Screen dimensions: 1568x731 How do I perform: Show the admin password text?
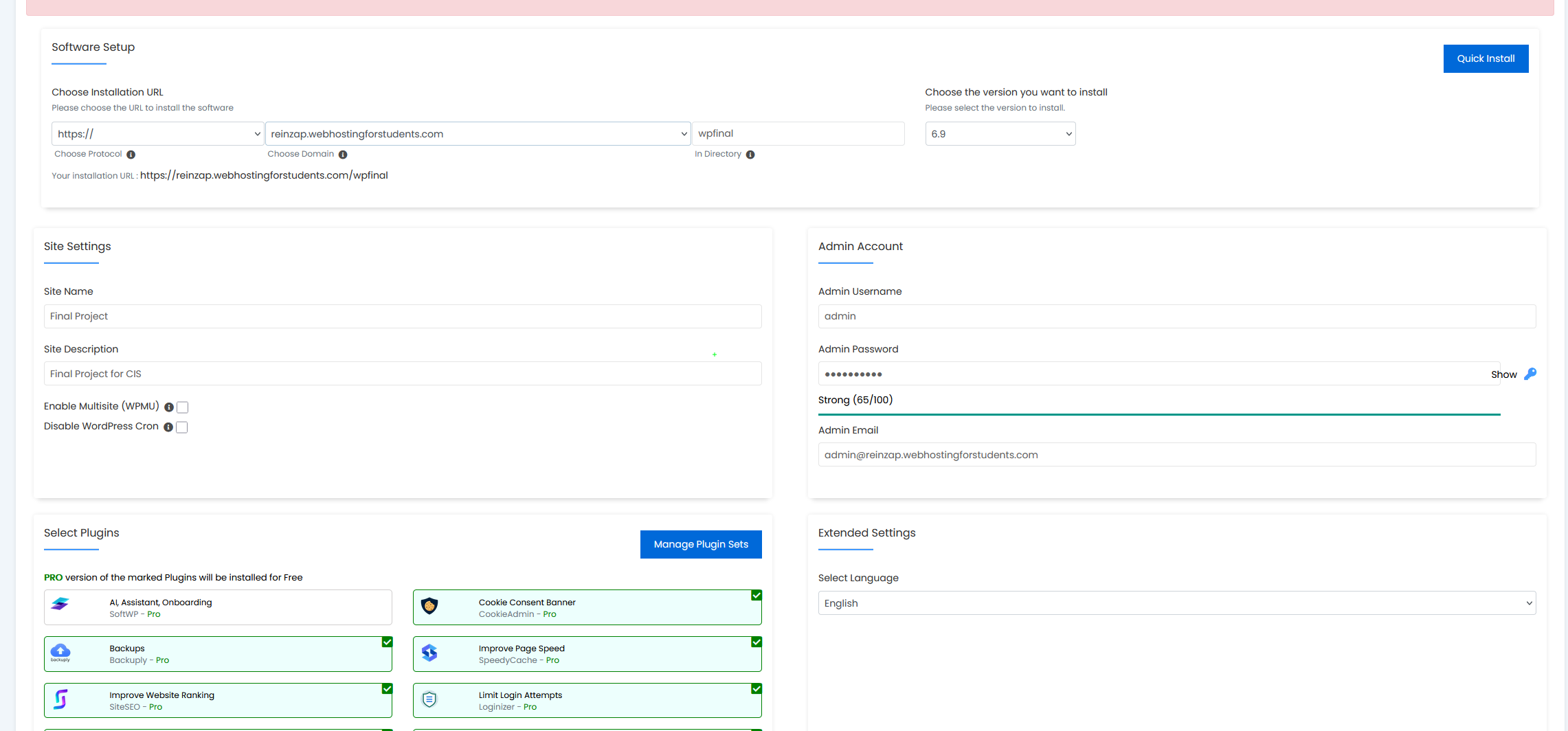pos(1503,374)
